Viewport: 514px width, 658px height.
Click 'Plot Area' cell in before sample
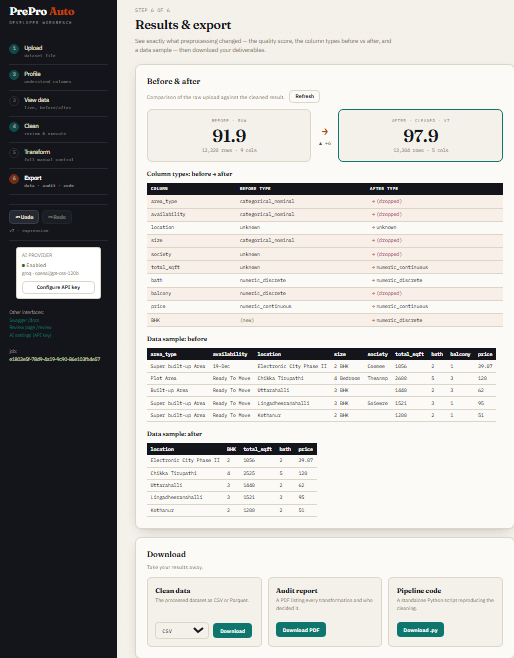click(163, 378)
